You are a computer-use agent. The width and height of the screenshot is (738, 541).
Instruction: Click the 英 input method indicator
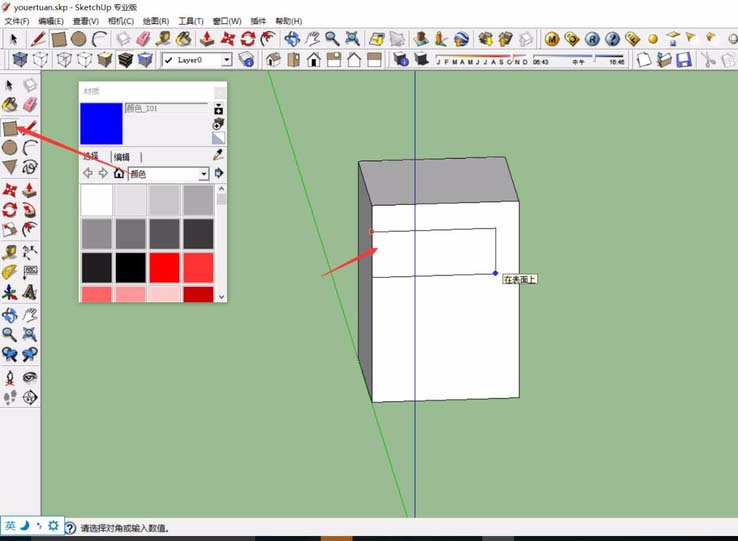(x=10, y=526)
